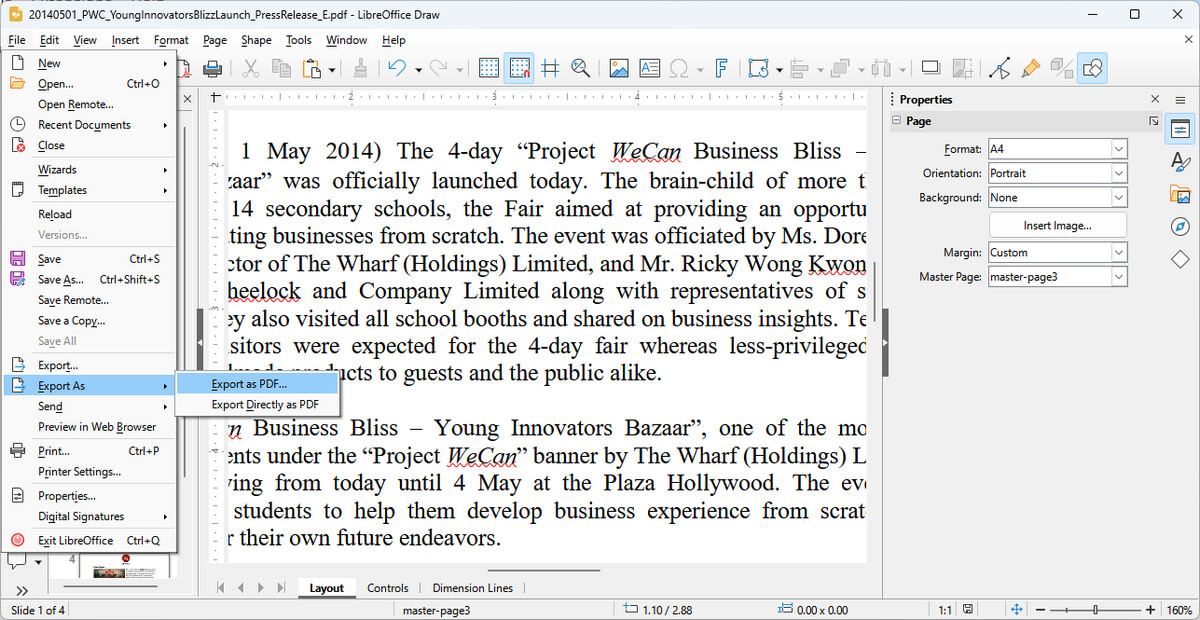1200x620 pixels.
Task: Open the Styles panel from the sidebar
Action: (x=1181, y=160)
